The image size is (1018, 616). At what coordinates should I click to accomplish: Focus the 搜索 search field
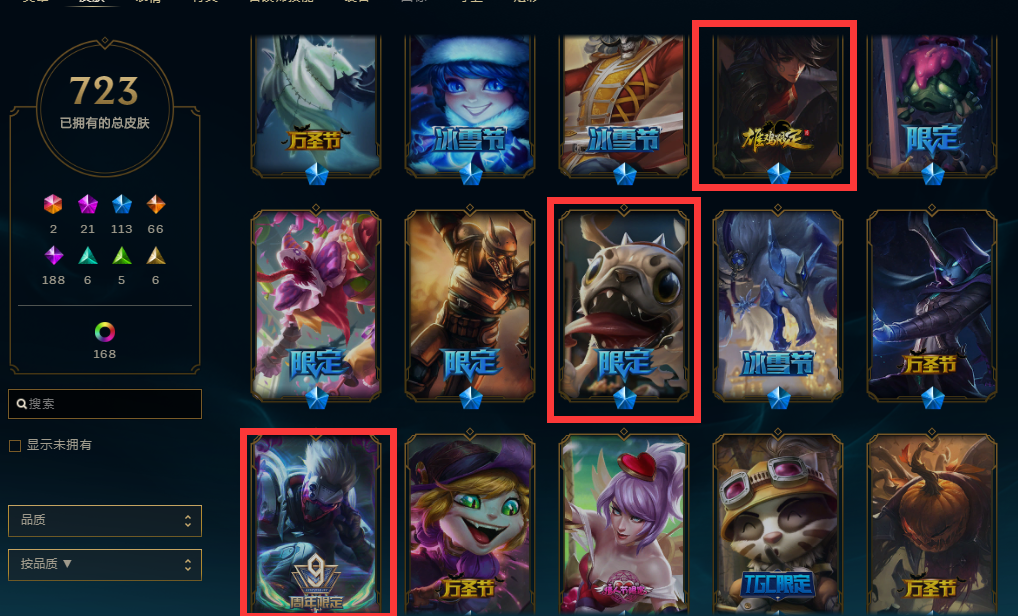pyautogui.click(x=105, y=404)
